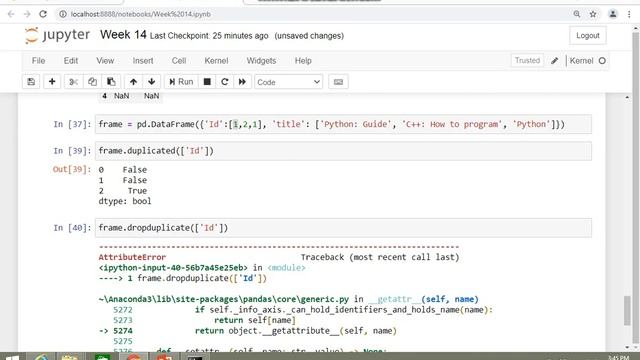The height and width of the screenshot is (360, 640).
Task: Restart kernel and run all fast-forward icon
Action: 242,82
